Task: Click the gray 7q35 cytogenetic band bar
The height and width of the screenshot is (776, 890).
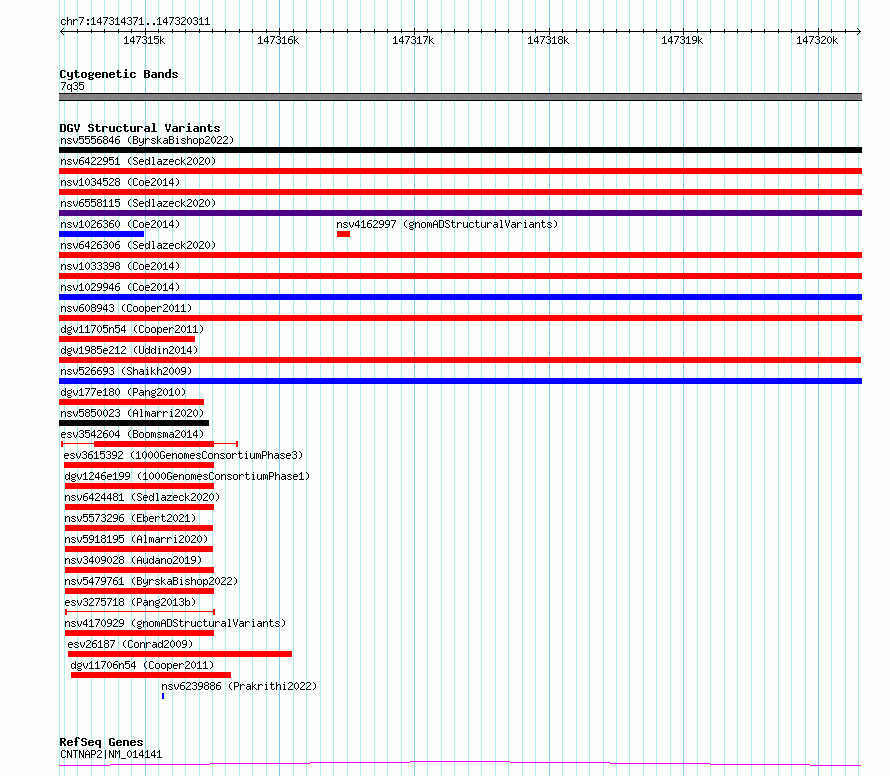Action: [460, 97]
